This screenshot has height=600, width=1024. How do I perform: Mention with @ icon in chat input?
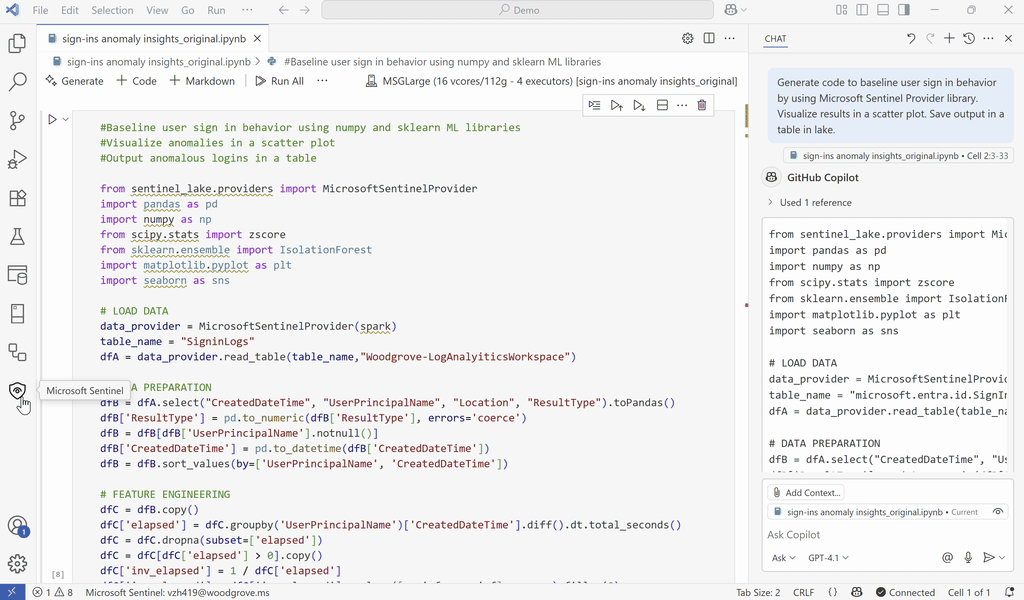coord(948,558)
